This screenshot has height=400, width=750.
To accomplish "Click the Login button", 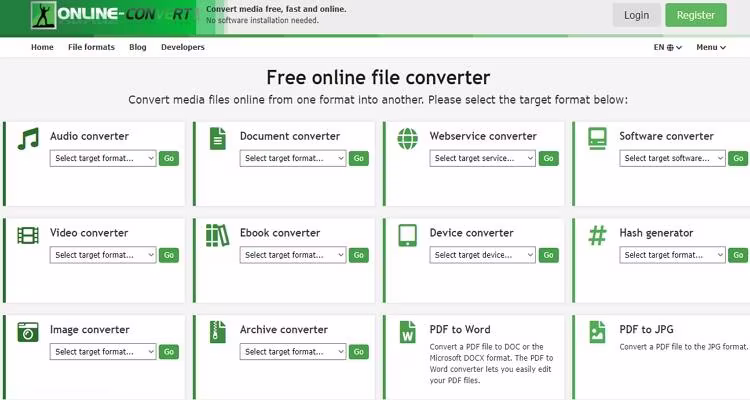I will pyautogui.click(x=637, y=15).
